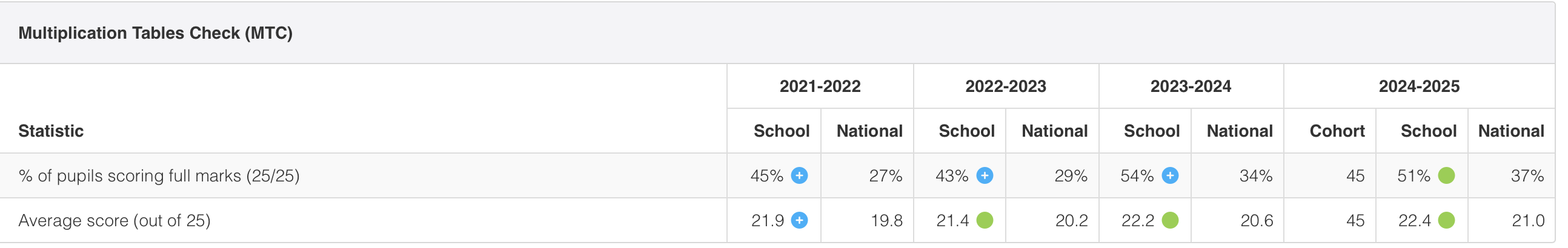Image resolution: width=1568 pixels, height=248 pixels.
Task: Click the green circle indicator beside 22.4
Action: click(x=1446, y=220)
